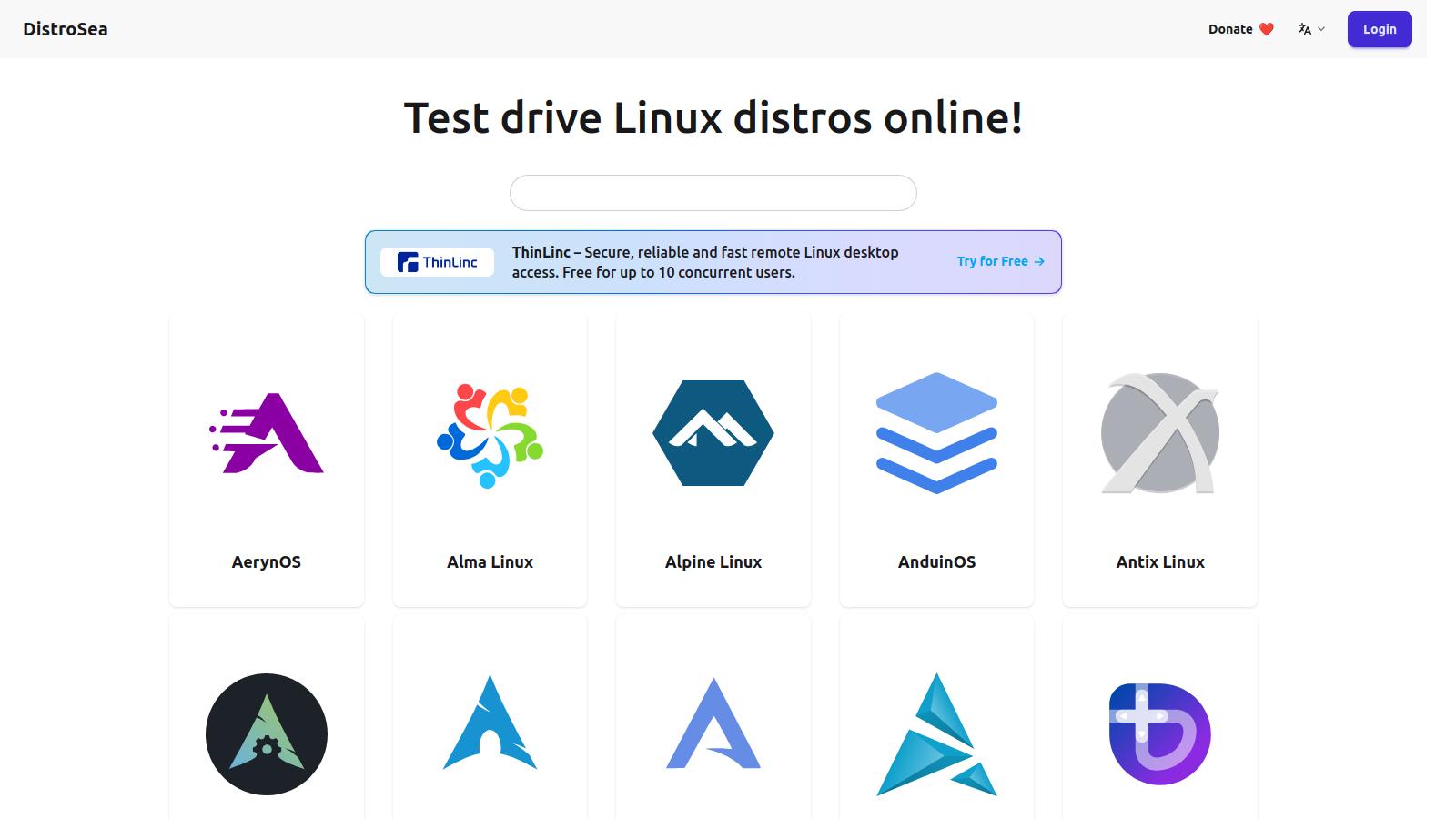Open the Arch Linux blue logo card

(x=490, y=722)
